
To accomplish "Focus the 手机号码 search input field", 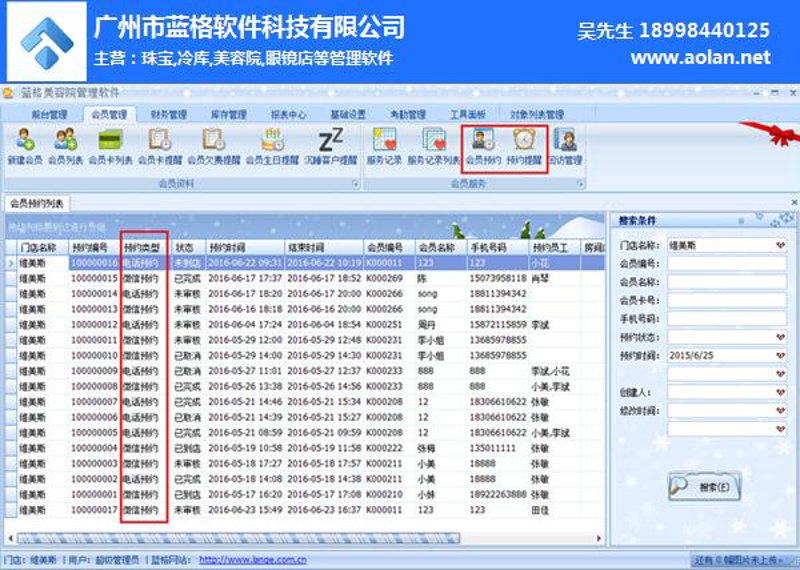I will (x=727, y=319).
